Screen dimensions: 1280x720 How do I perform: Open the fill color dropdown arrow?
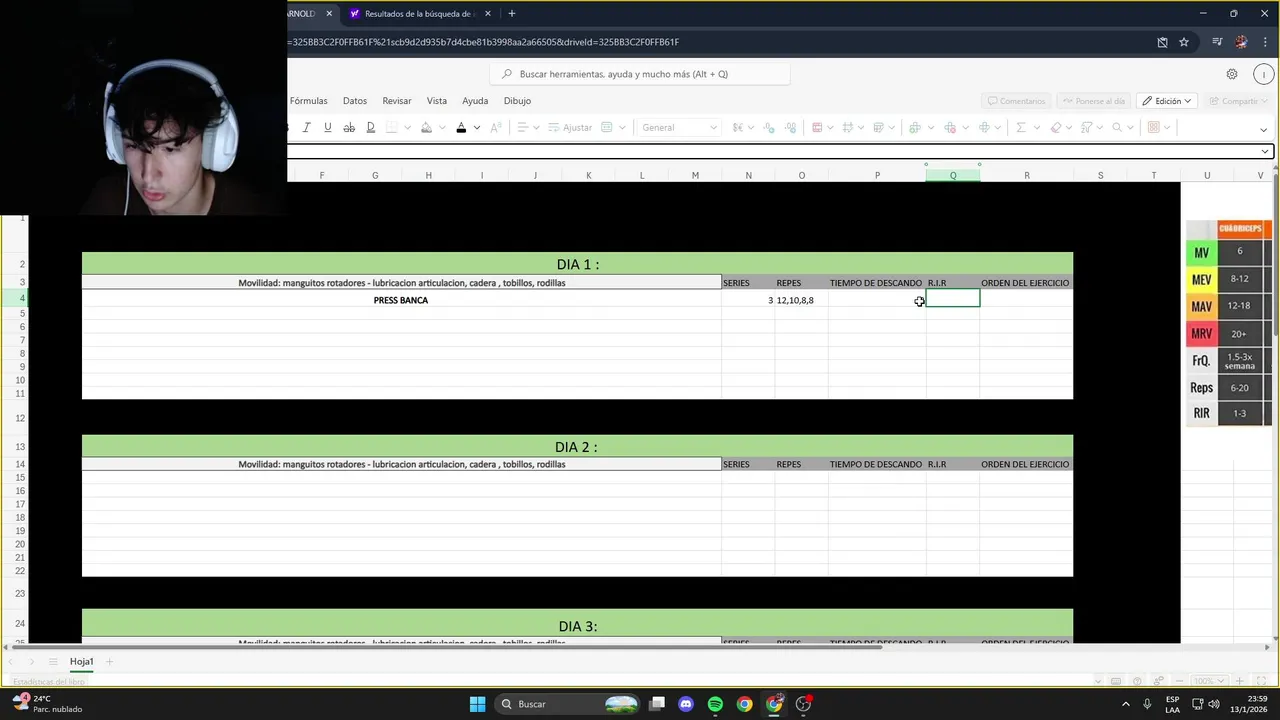click(442, 127)
